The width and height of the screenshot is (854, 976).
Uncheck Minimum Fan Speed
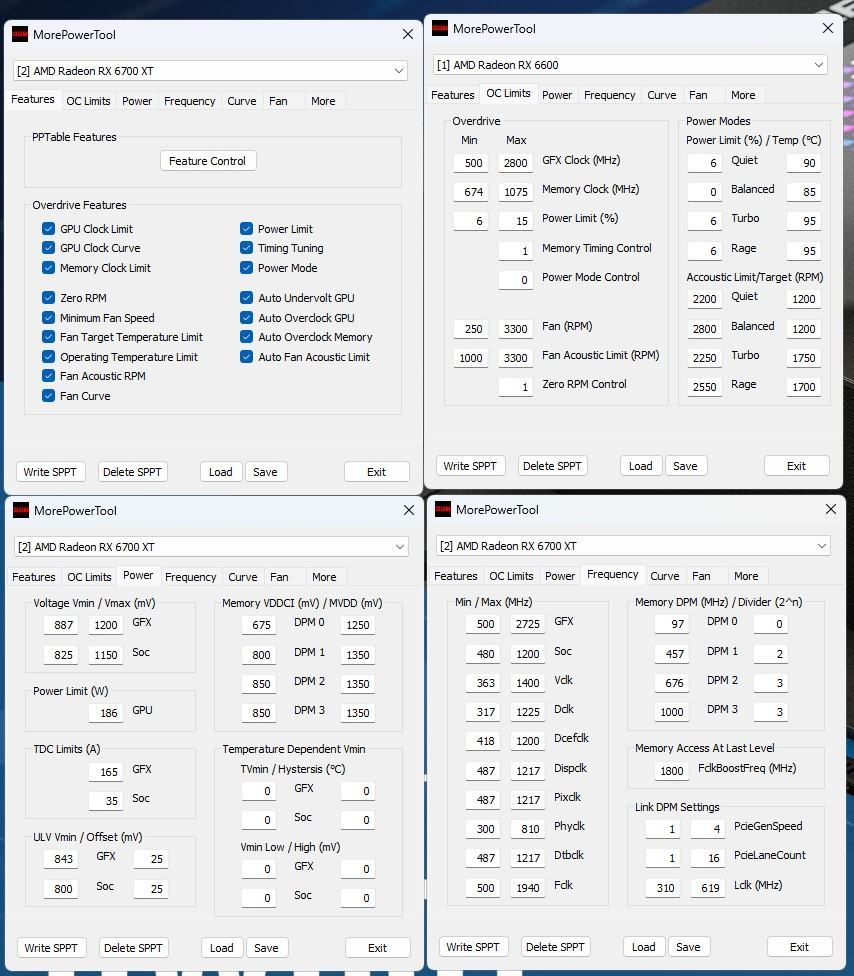(x=49, y=317)
